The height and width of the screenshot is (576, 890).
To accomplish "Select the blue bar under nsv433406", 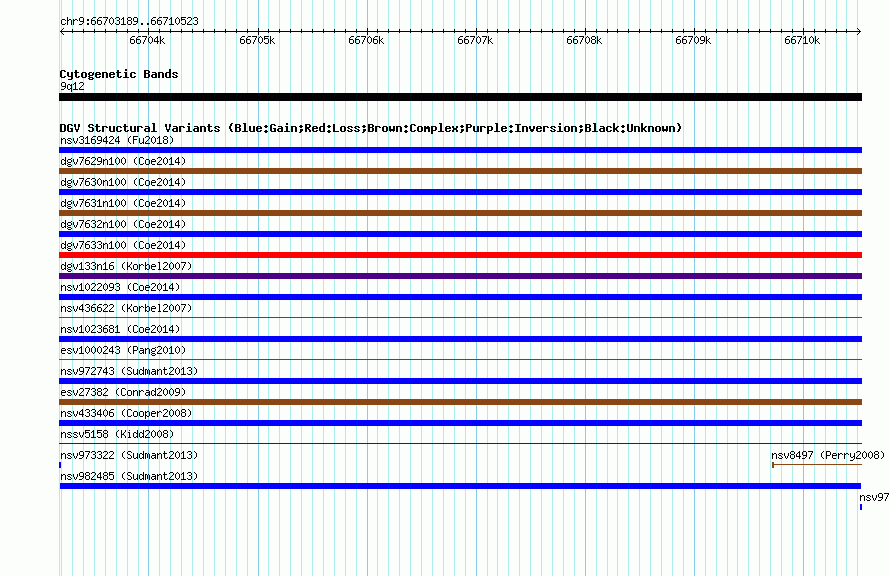I will 460,423.
